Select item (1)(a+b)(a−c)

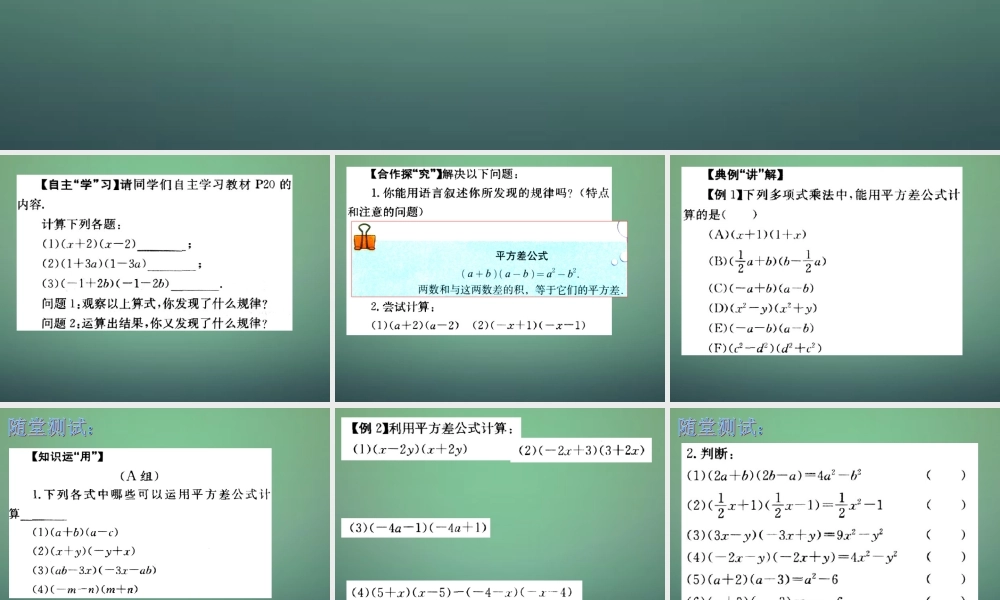tap(75, 532)
